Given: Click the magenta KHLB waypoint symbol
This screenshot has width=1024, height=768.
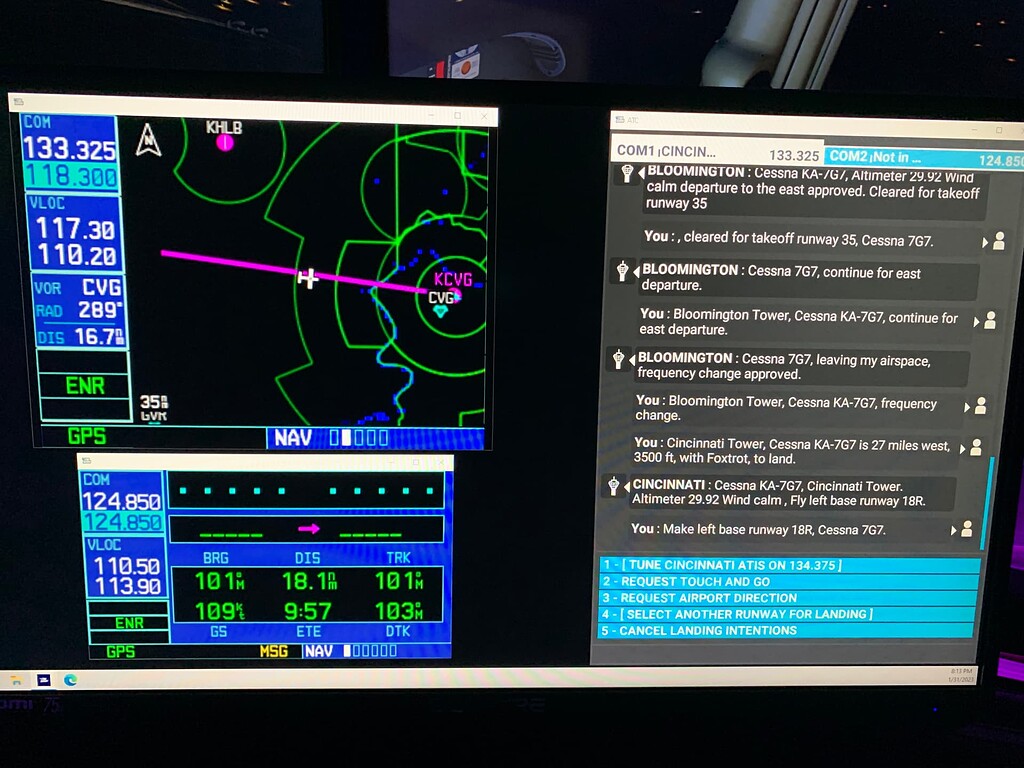Looking at the screenshot, I should click(226, 142).
